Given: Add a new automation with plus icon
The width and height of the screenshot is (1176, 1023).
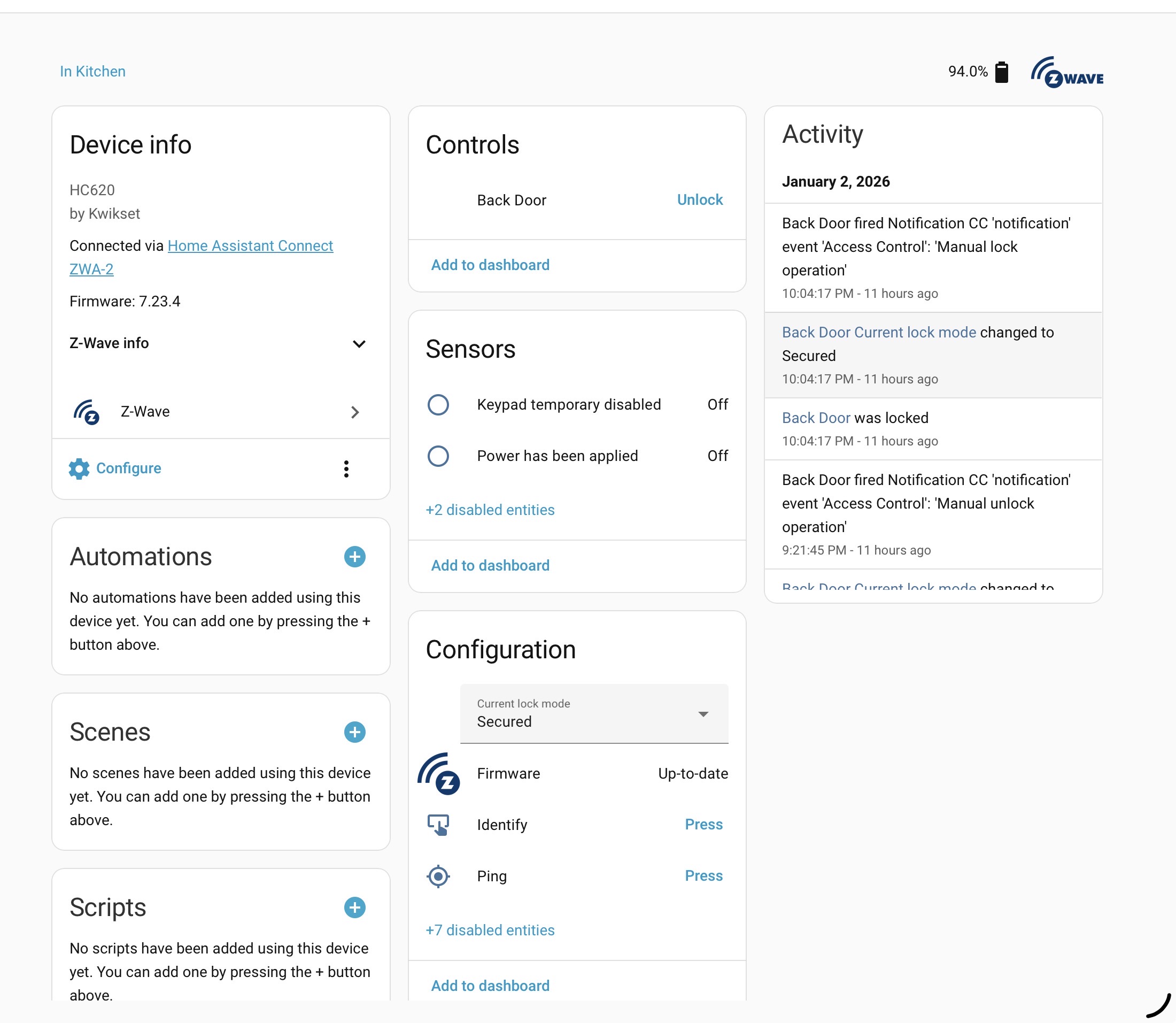Looking at the screenshot, I should pyautogui.click(x=354, y=557).
